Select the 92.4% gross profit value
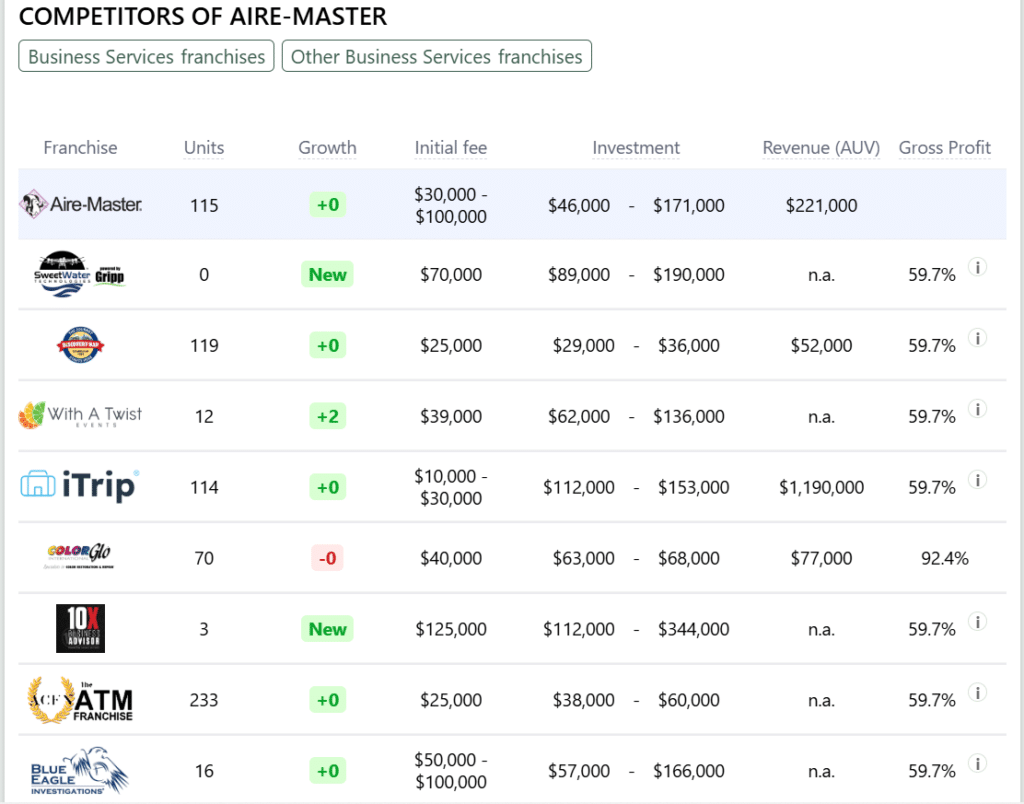 944,558
